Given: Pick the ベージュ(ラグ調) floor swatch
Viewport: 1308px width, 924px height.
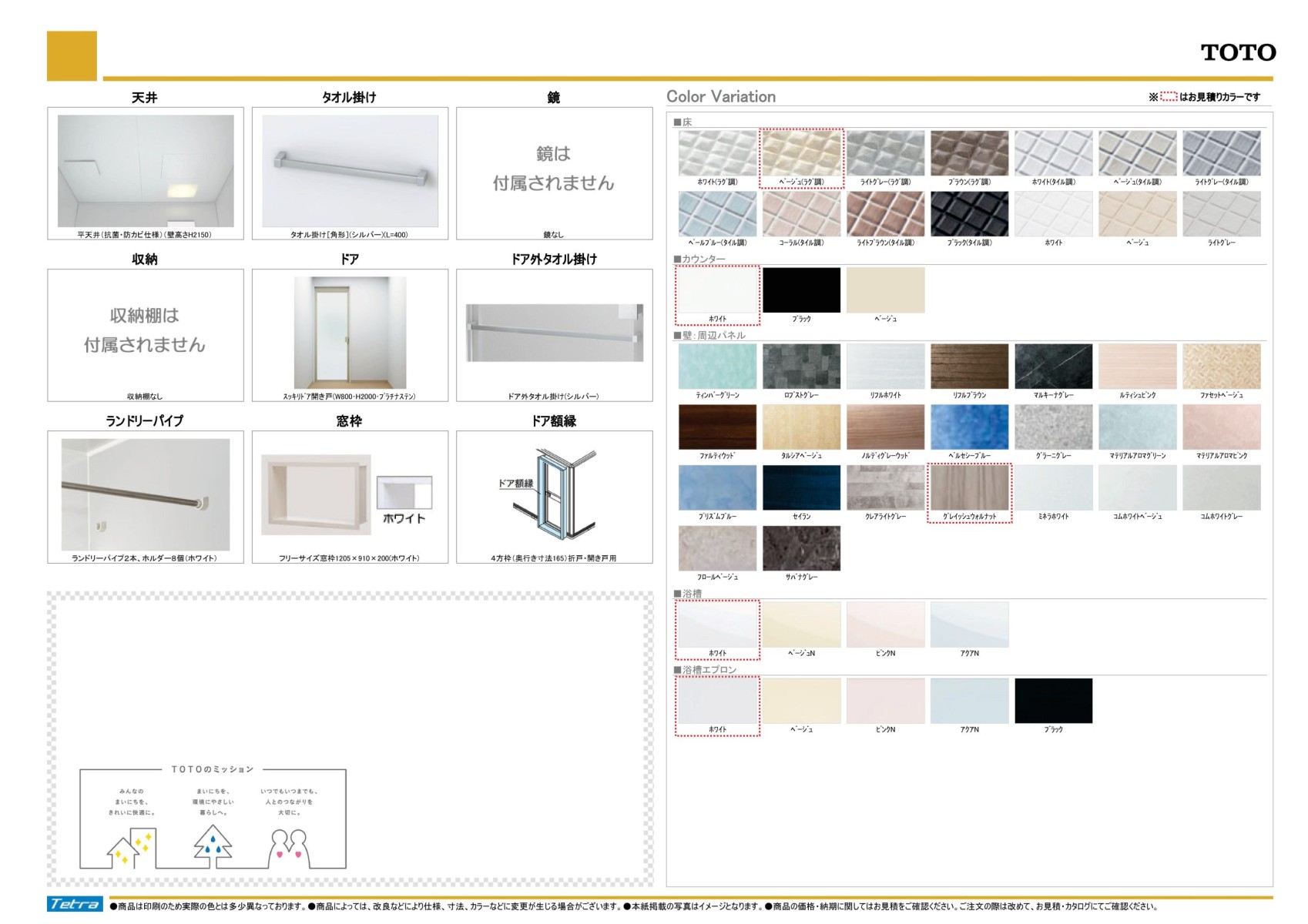Looking at the screenshot, I should pyautogui.click(x=801, y=153).
